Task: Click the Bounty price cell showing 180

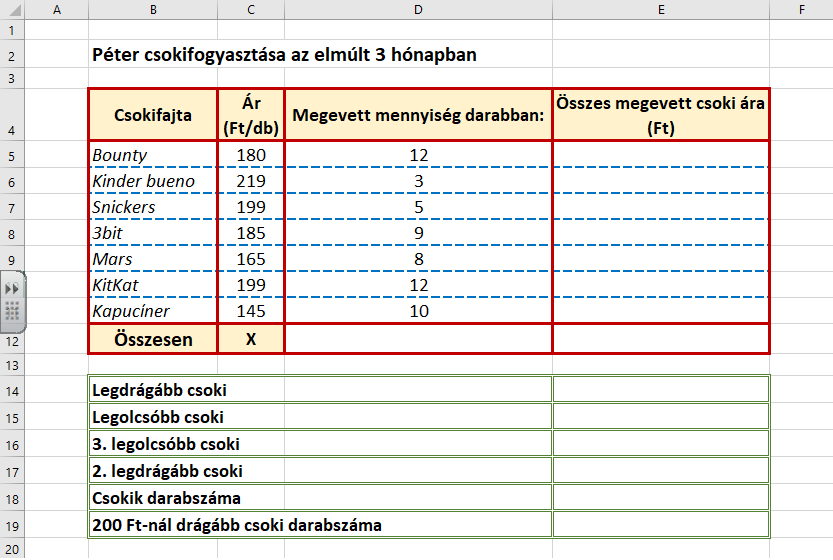Action: pyautogui.click(x=251, y=155)
